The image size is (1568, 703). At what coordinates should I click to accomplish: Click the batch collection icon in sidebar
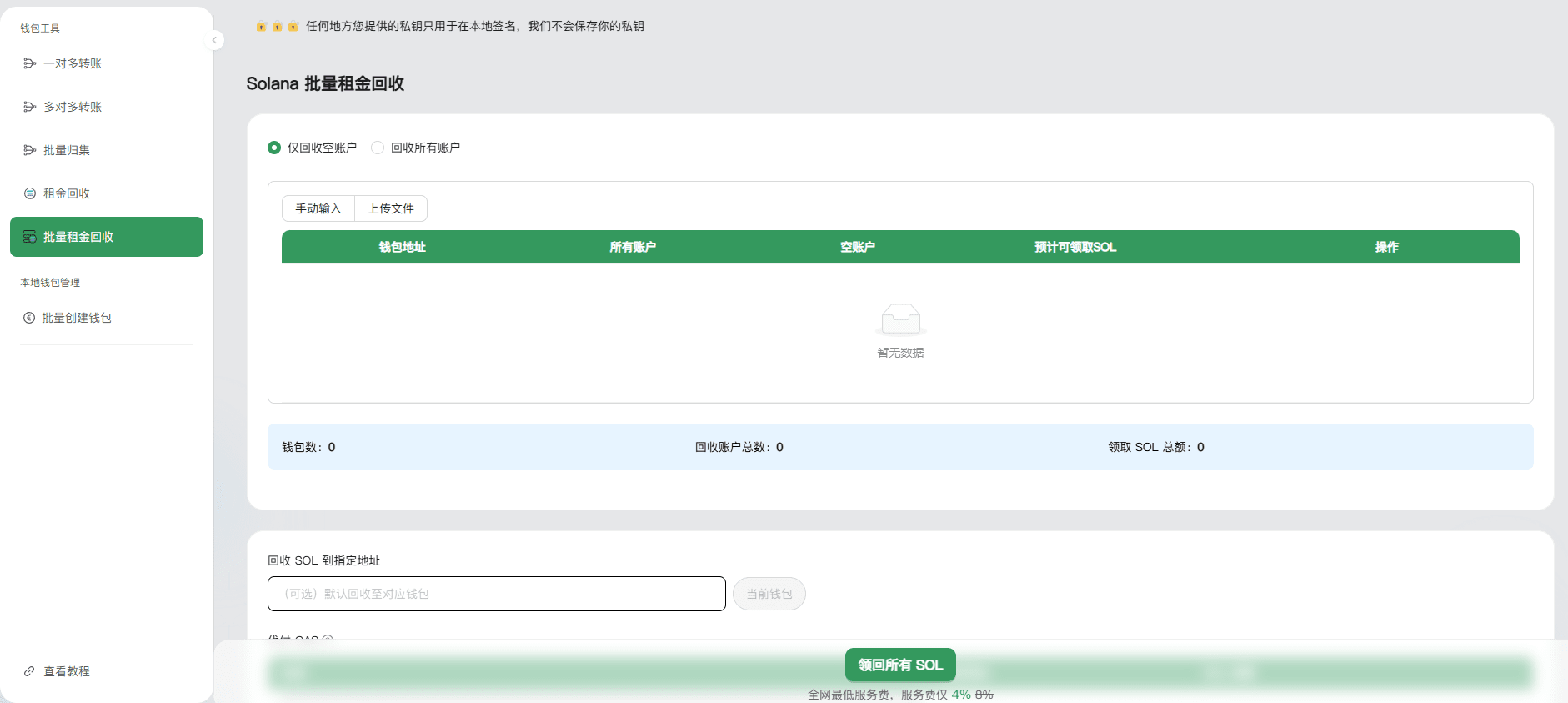29,150
